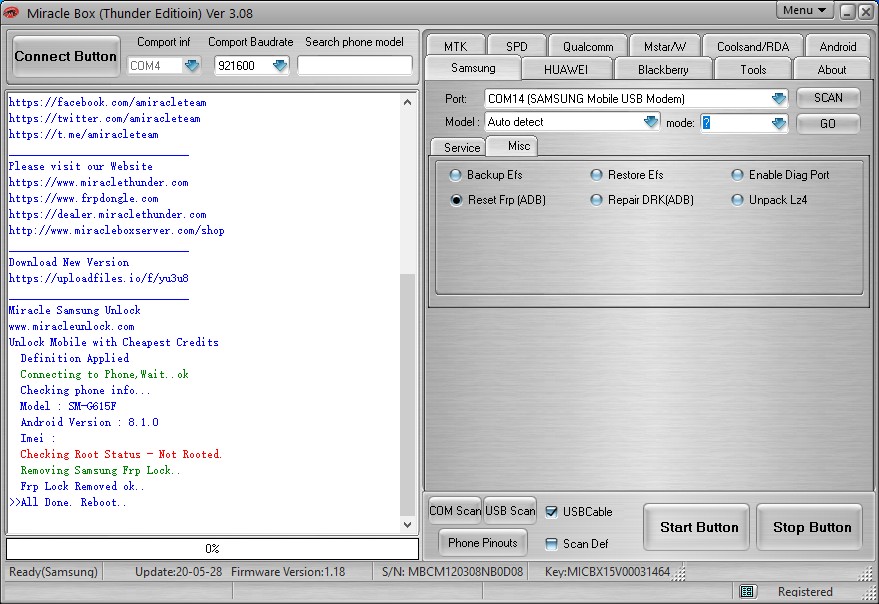
Task: Expand the Port COM14 dropdown
Action: tap(779, 99)
